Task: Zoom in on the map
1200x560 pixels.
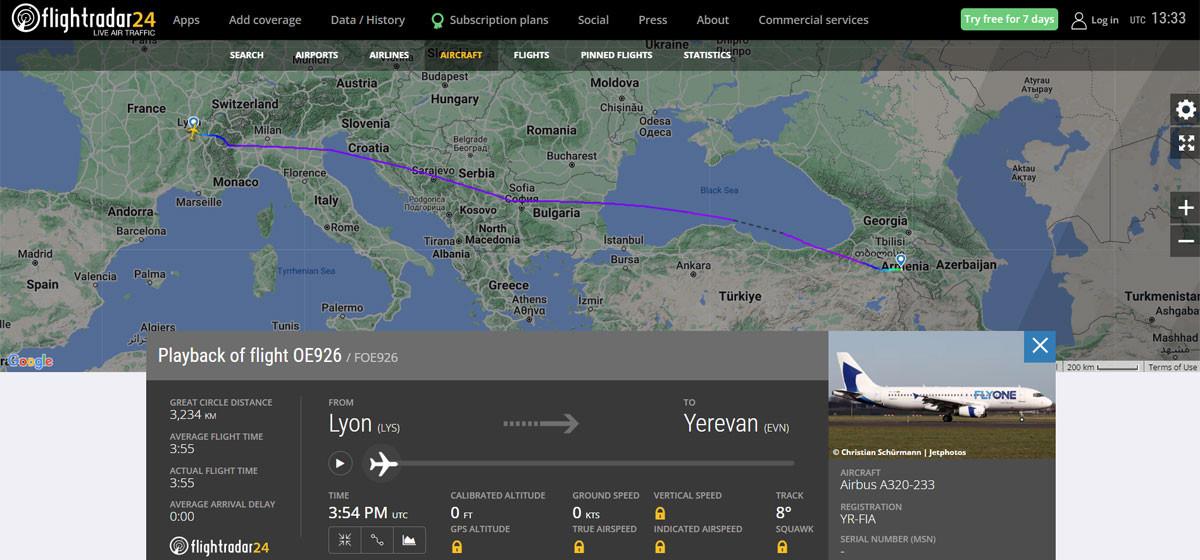Action: coord(1186,208)
